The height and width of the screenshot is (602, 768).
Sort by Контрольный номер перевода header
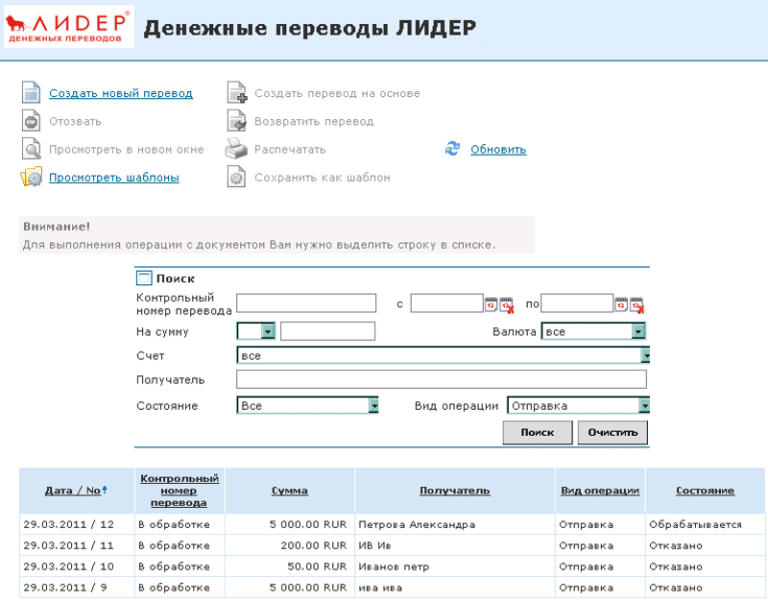pyautogui.click(x=179, y=490)
